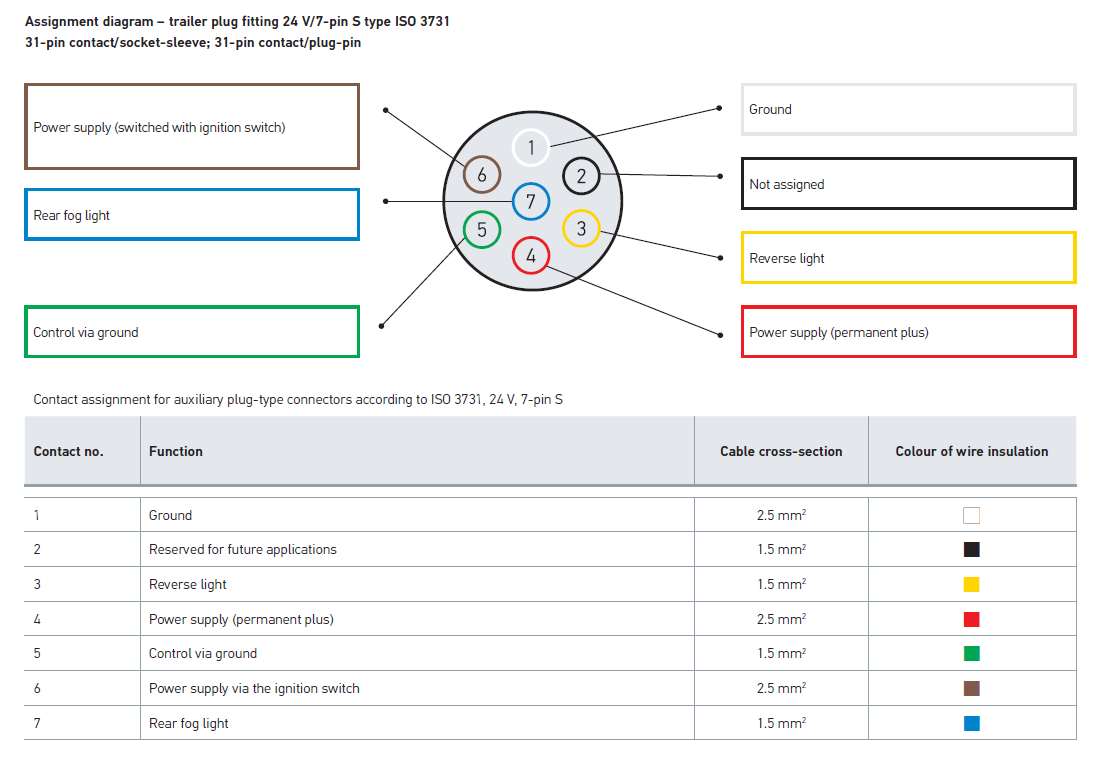Click the '2.5 mm²' value in contact 6 row
This screenshot has width=1099, height=760.
781,688
